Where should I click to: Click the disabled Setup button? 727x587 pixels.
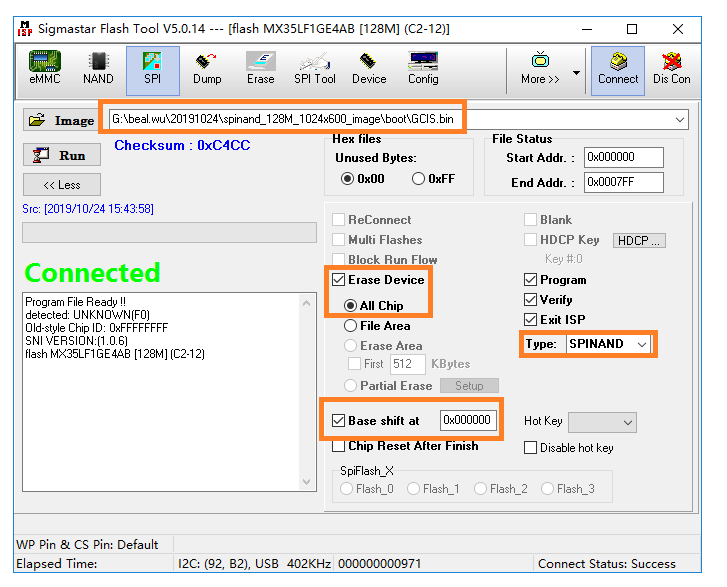(469, 386)
